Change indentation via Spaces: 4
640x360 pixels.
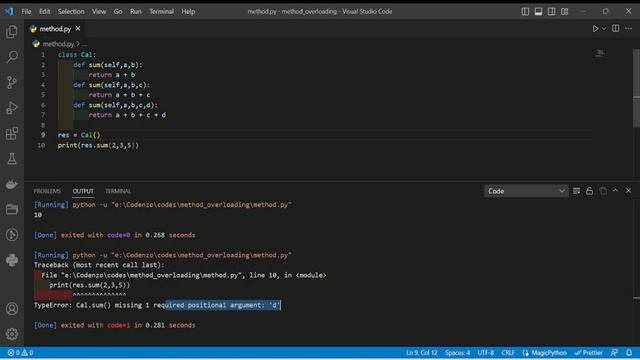point(458,353)
